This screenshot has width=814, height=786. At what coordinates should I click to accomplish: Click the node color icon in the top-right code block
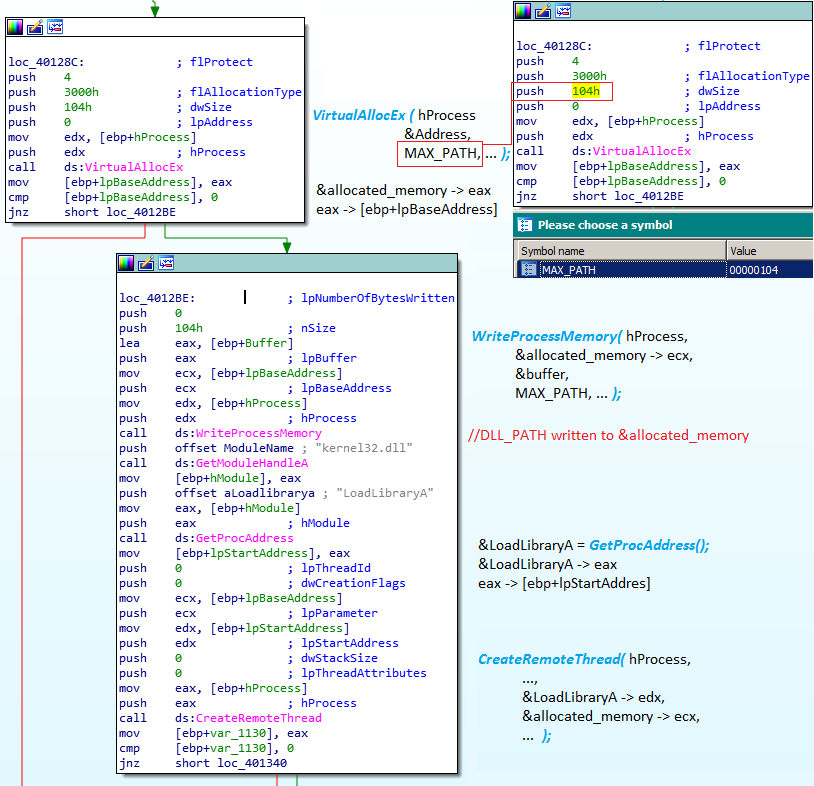[x=523, y=11]
